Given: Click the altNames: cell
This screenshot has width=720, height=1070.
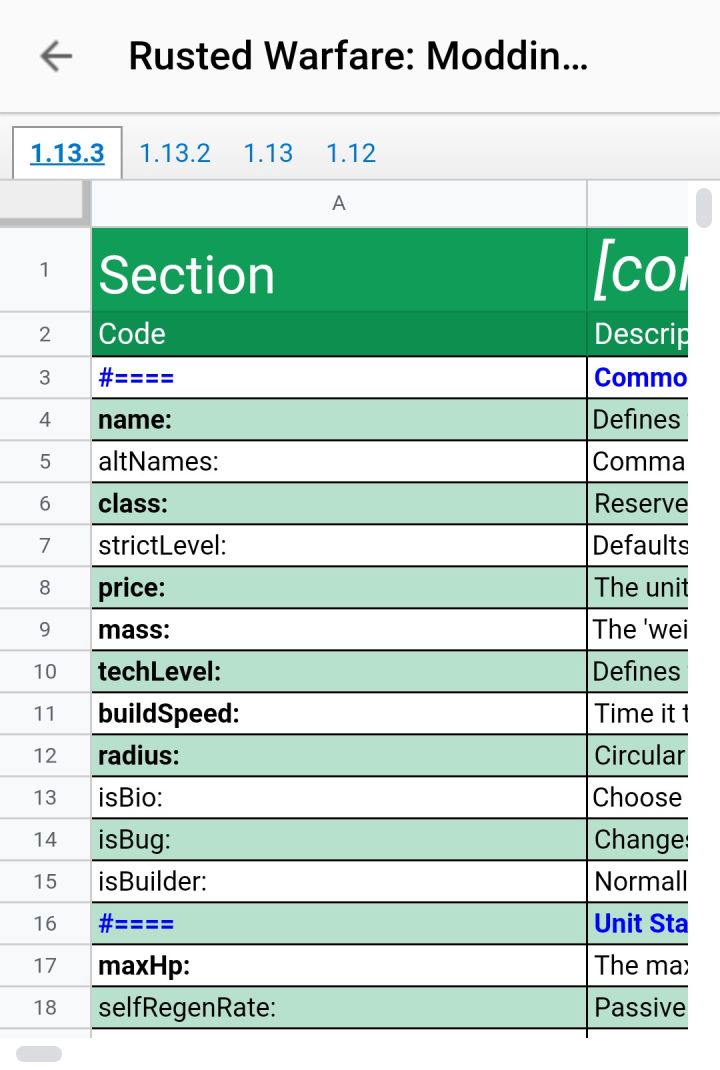Looking at the screenshot, I should [x=339, y=461].
